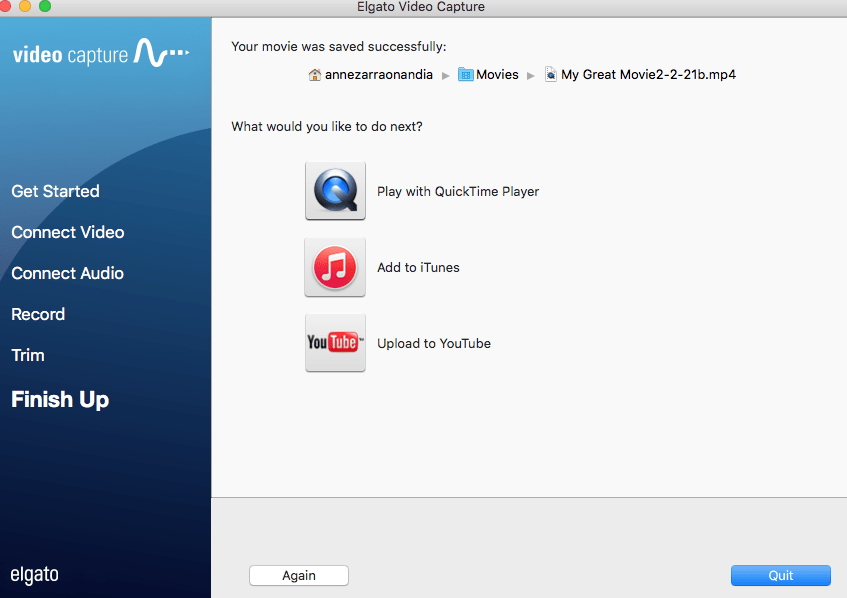The image size is (847, 598).
Task: Click the iTunes music note icon
Action: pos(335,267)
